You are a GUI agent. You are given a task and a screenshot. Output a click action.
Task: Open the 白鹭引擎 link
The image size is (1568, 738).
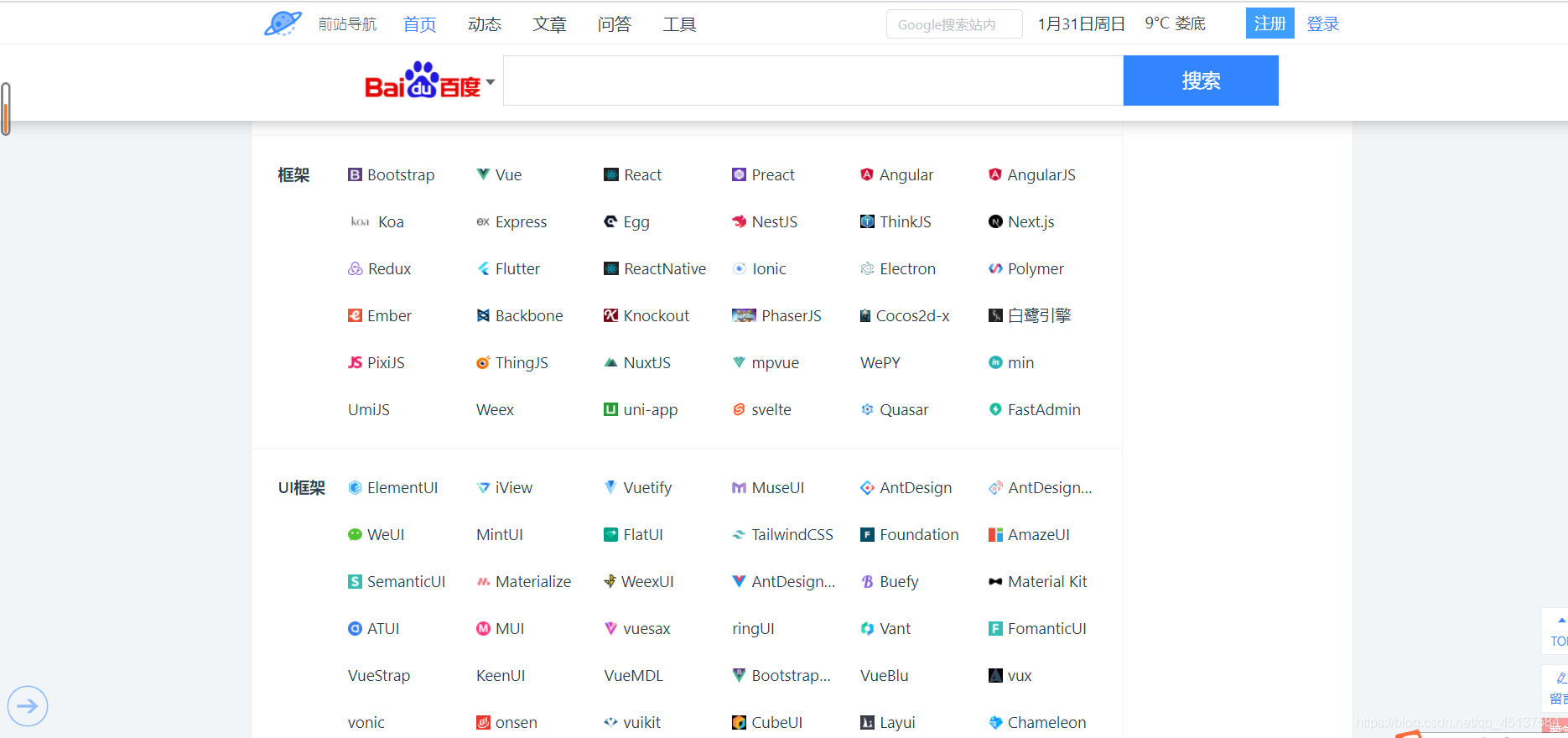pos(1030,315)
